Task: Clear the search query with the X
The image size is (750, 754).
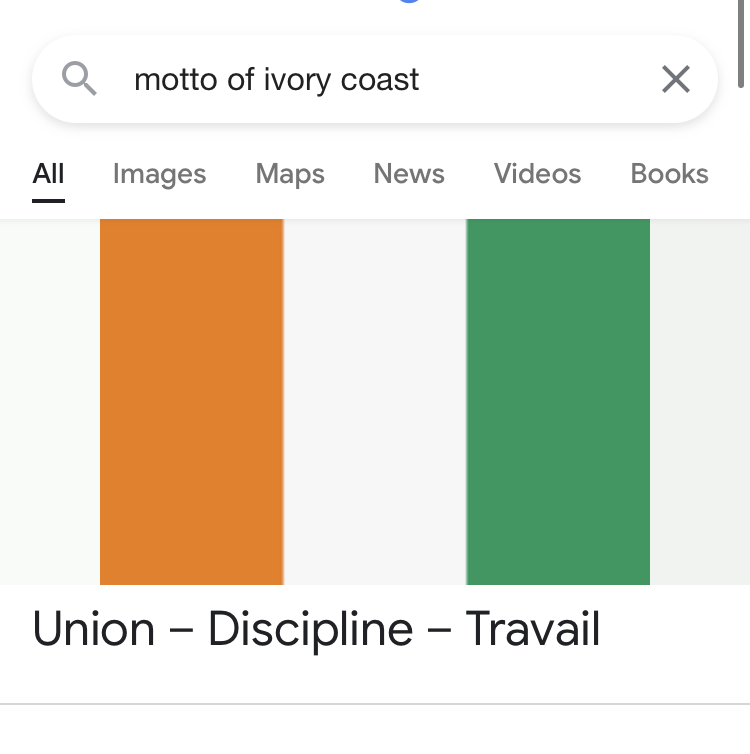Action: pos(676,79)
